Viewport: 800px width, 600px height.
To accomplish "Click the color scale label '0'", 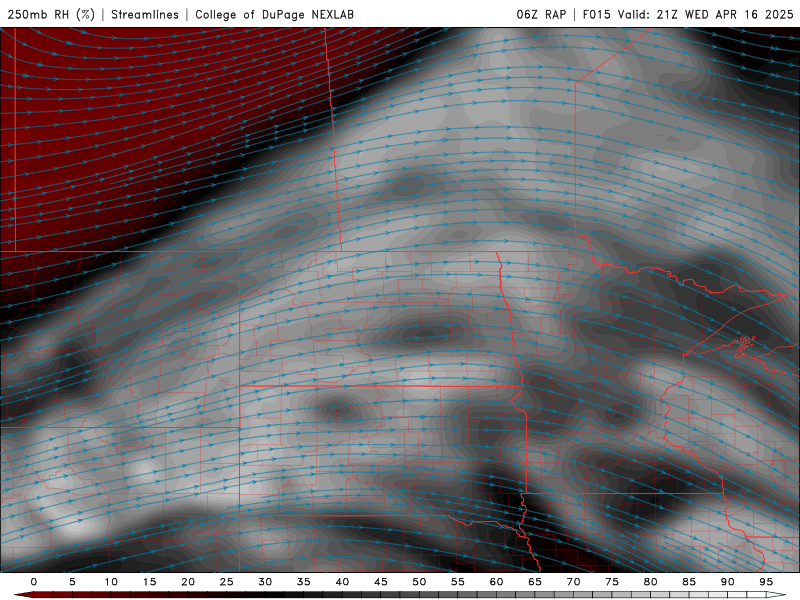I will (x=34, y=582).
